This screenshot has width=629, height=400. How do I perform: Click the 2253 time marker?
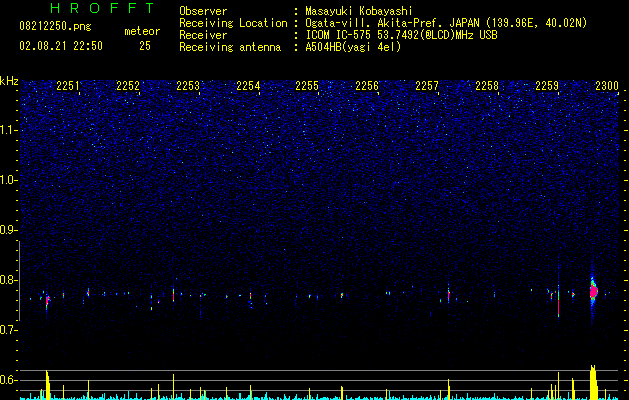coord(188,85)
